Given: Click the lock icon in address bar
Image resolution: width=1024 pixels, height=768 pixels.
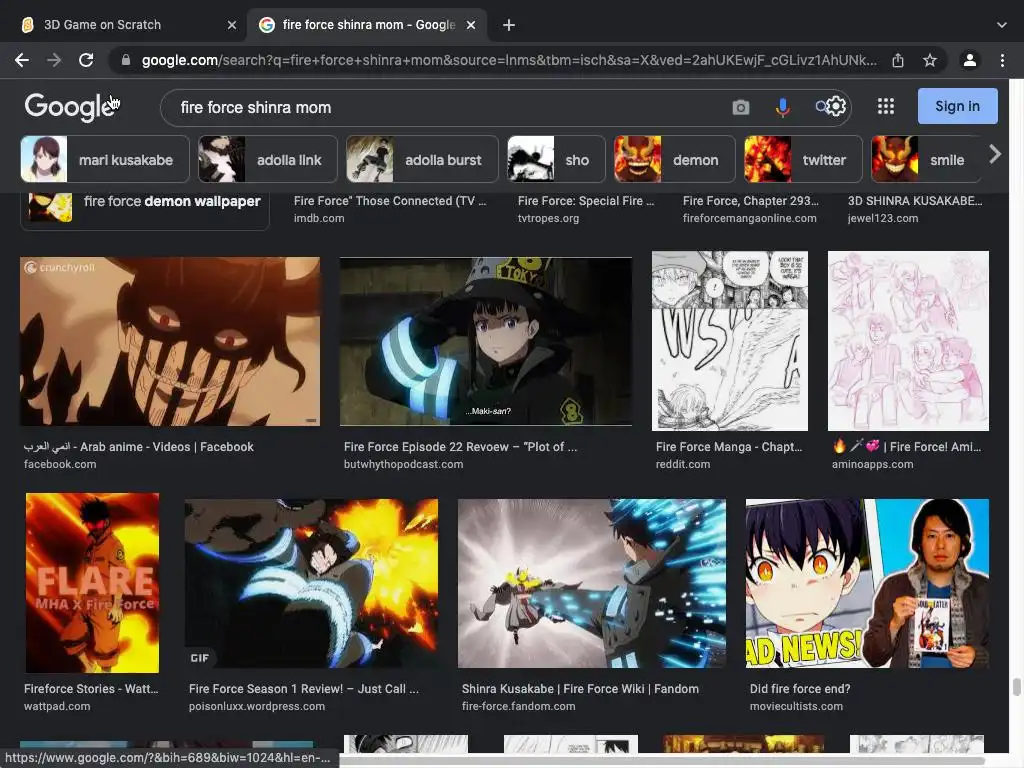Looking at the screenshot, I should coord(126,60).
